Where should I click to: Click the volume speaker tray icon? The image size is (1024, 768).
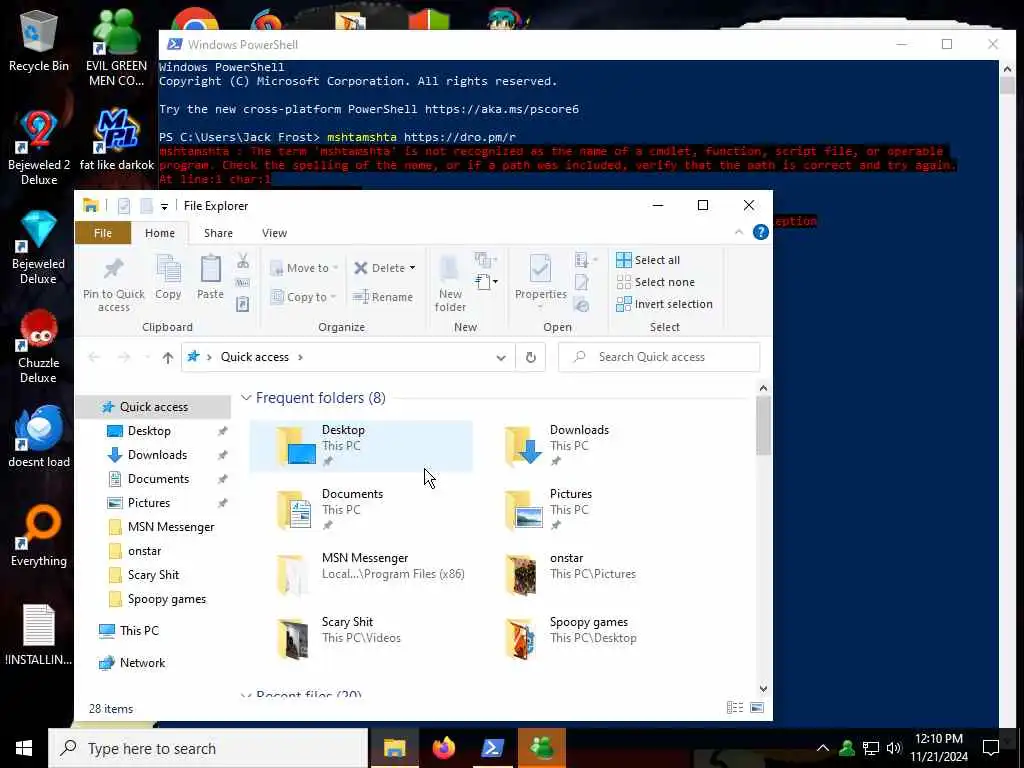[893, 748]
